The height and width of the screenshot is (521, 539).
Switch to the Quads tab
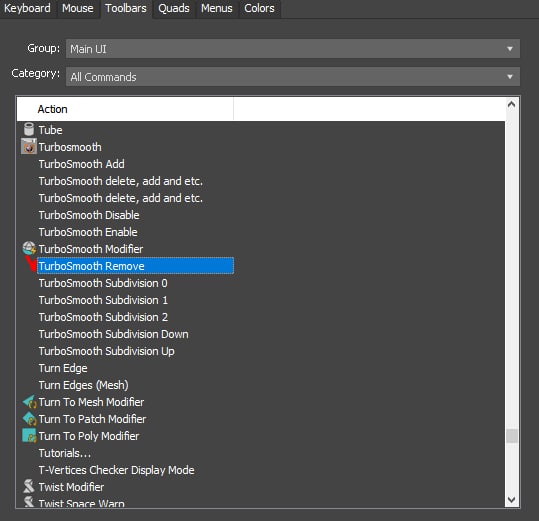[x=174, y=8]
